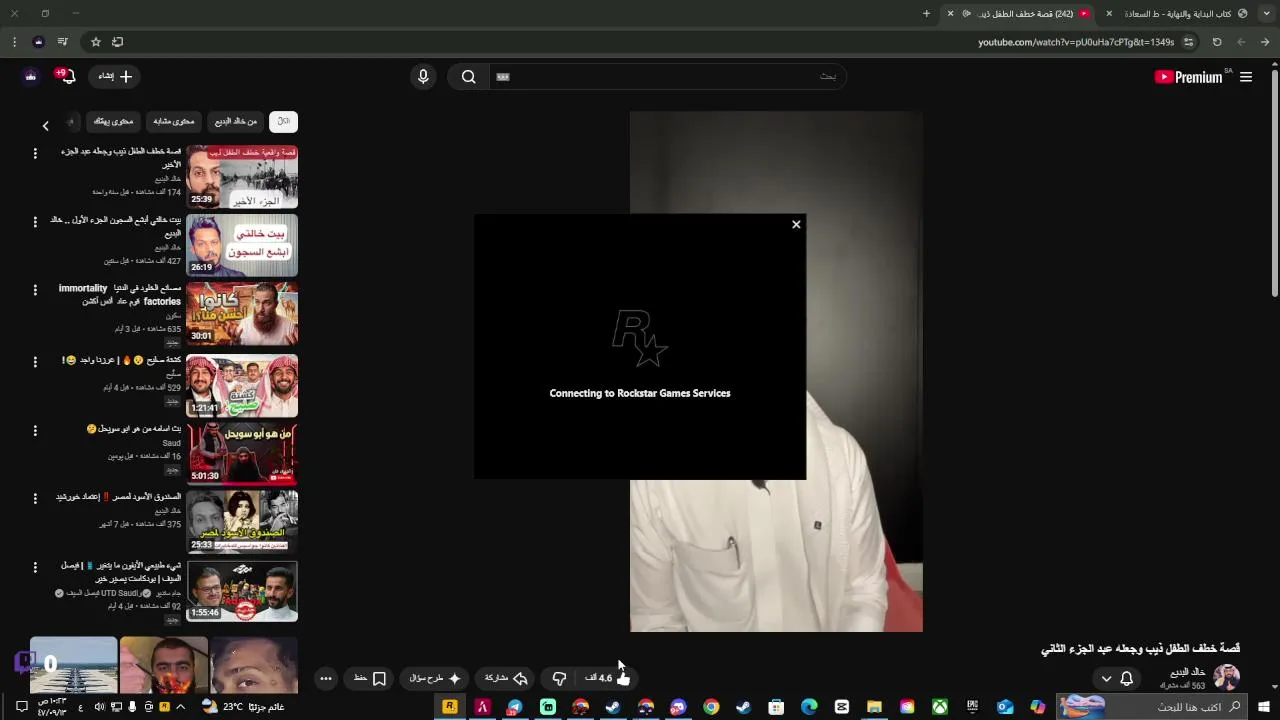The image size is (1280, 720).
Task: Click the on-screen keyboard icon in search
Action: [503, 77]
